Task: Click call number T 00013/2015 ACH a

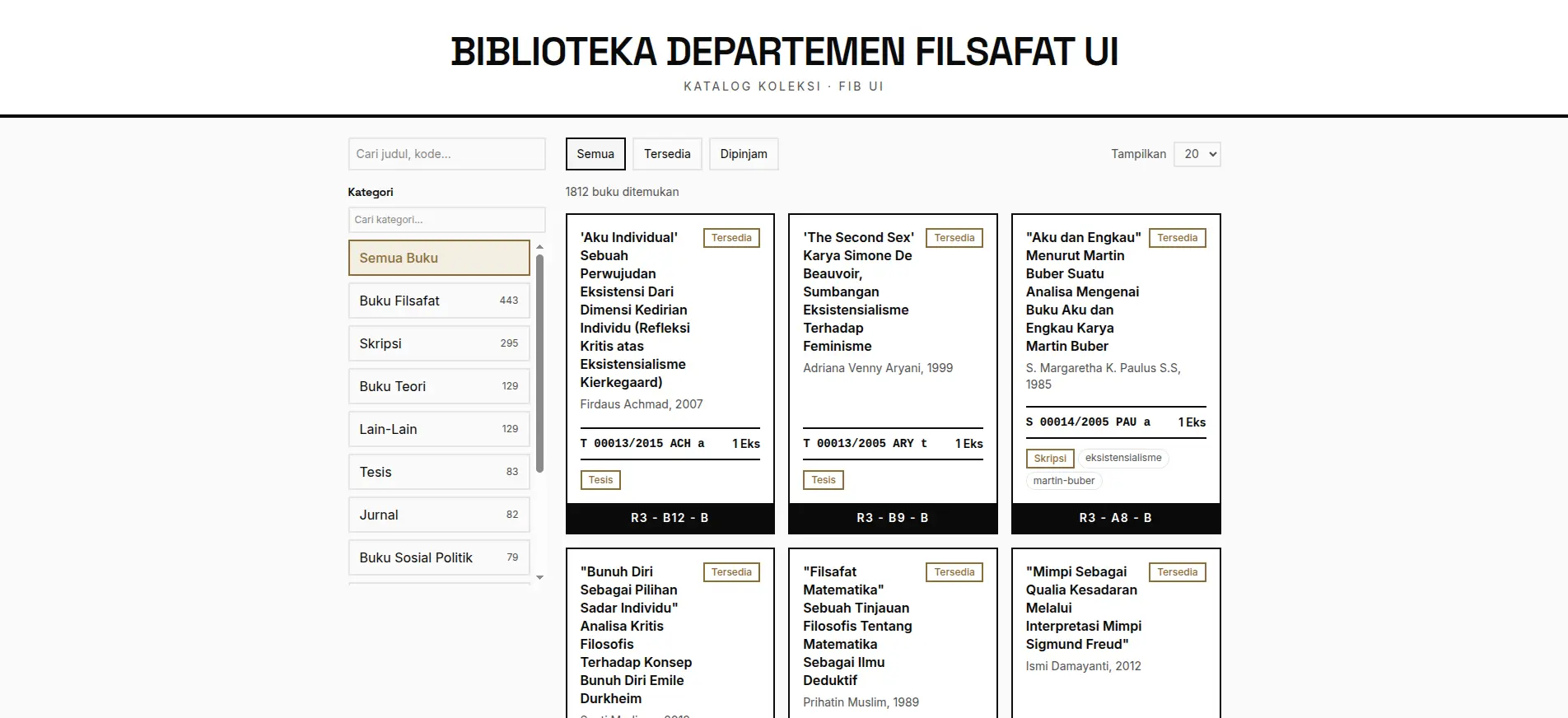Action: [642, 444]
